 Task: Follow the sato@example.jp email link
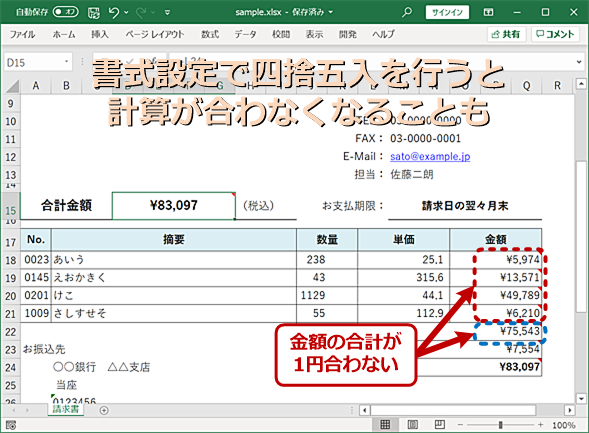[x=430, y=156]
